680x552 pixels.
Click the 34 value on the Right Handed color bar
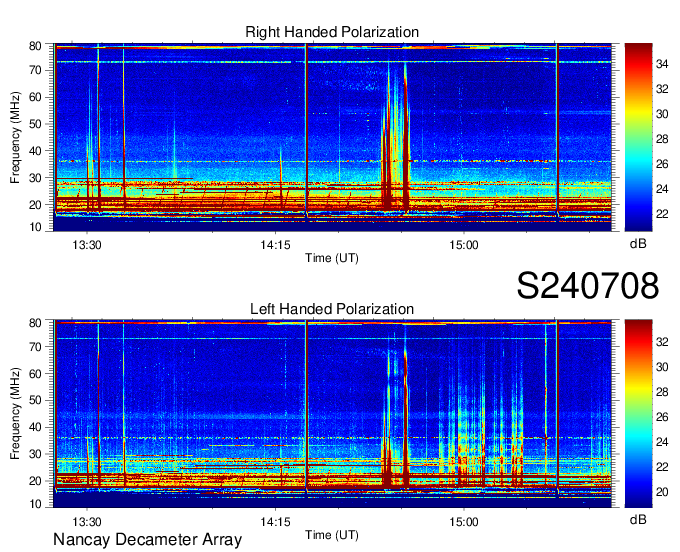click(x=662, y=65)
